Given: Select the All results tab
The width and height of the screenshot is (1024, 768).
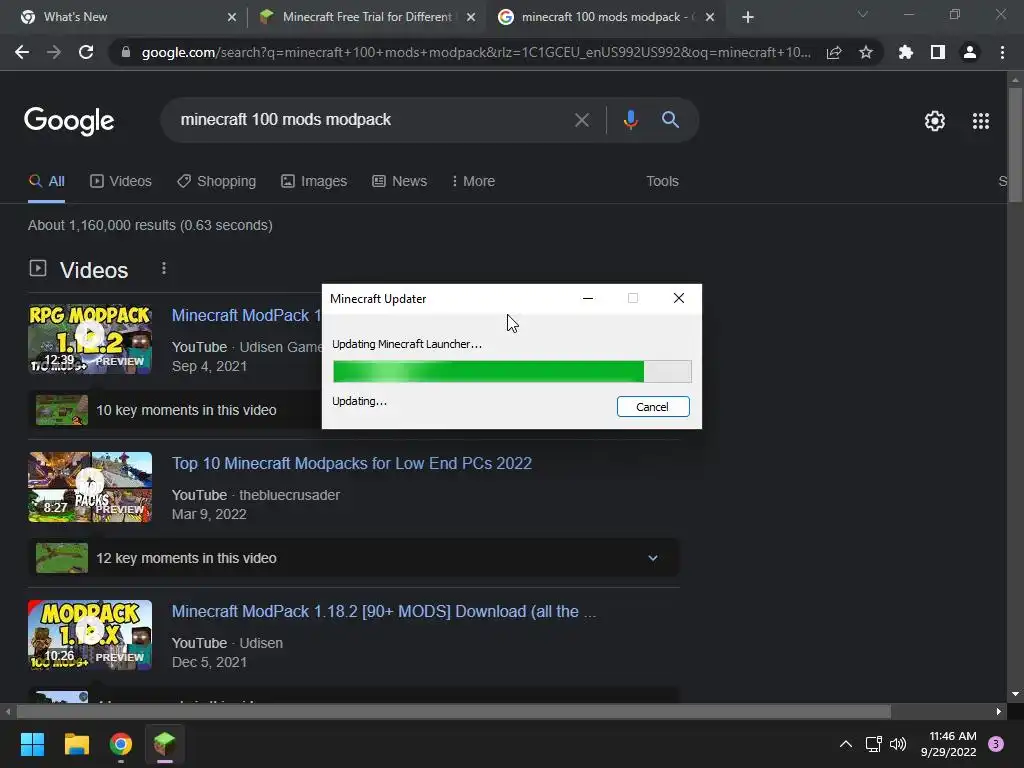Looking at the screenshot, I should pyautogui.click(x=46, y=182).
